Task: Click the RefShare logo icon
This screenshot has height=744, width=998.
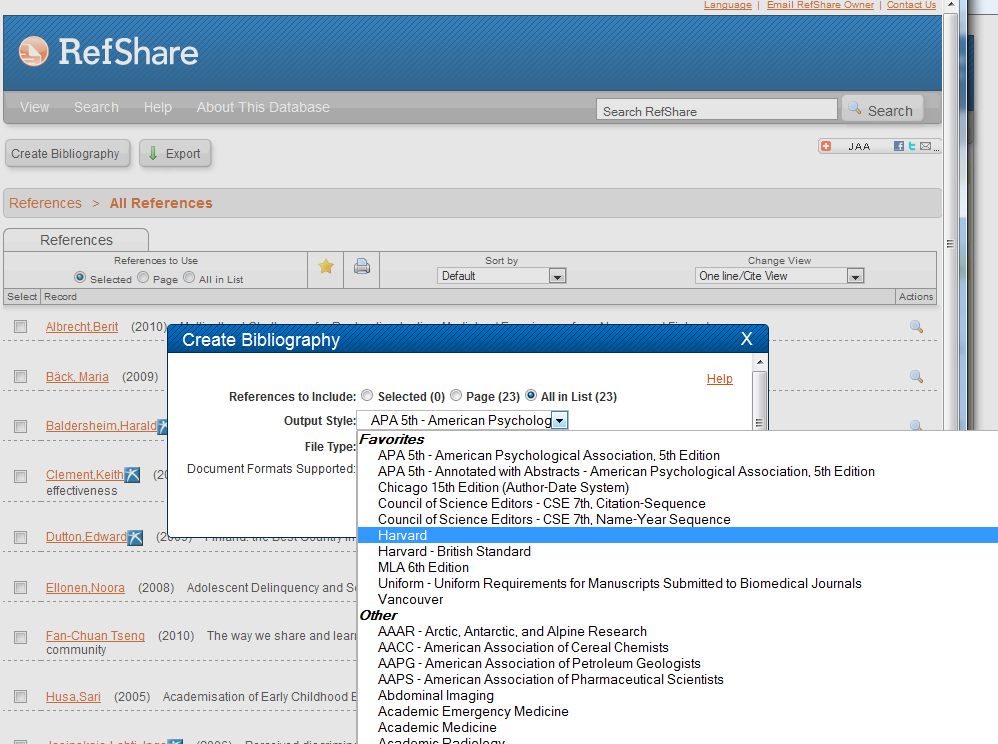Action: click(34, 52)
